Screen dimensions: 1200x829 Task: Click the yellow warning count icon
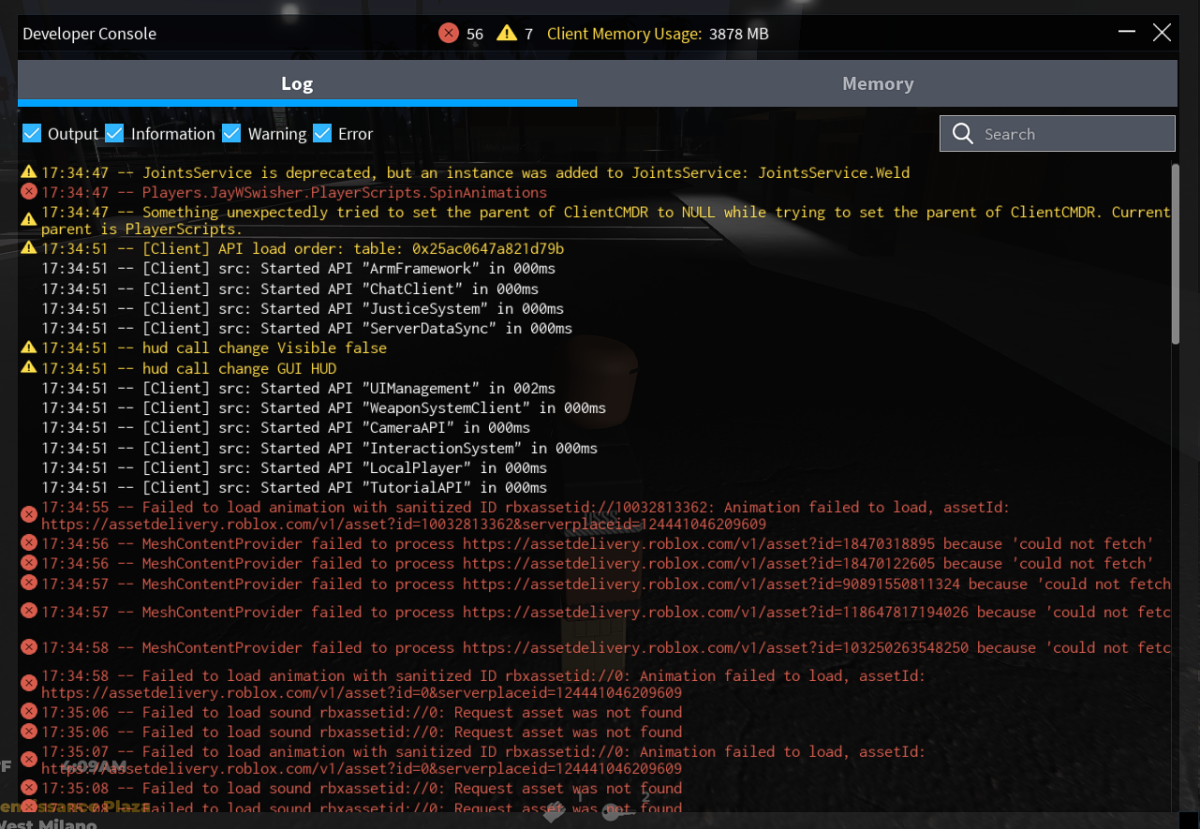tap(507, 33)
